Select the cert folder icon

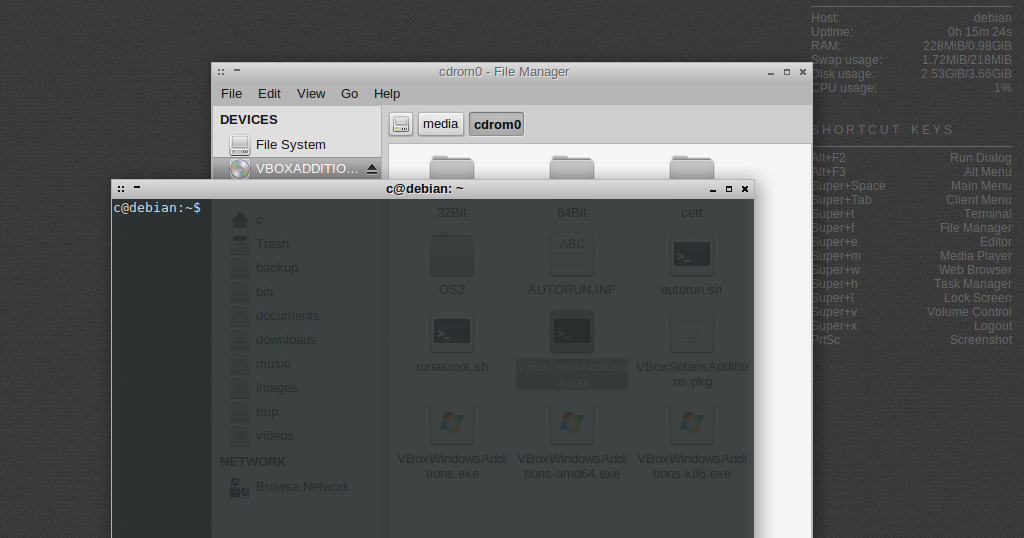click(x=692, y=167)
